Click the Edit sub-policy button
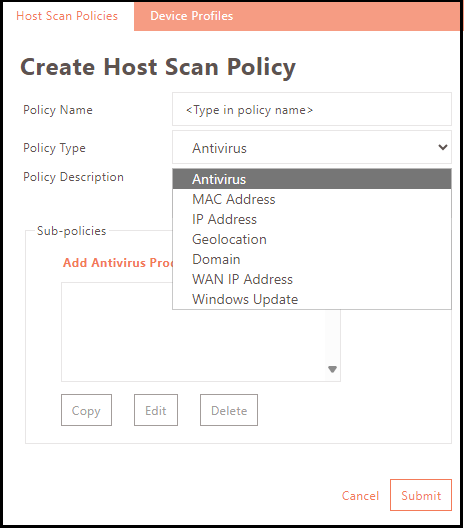 pyautogui.click(x=156, y=410)
